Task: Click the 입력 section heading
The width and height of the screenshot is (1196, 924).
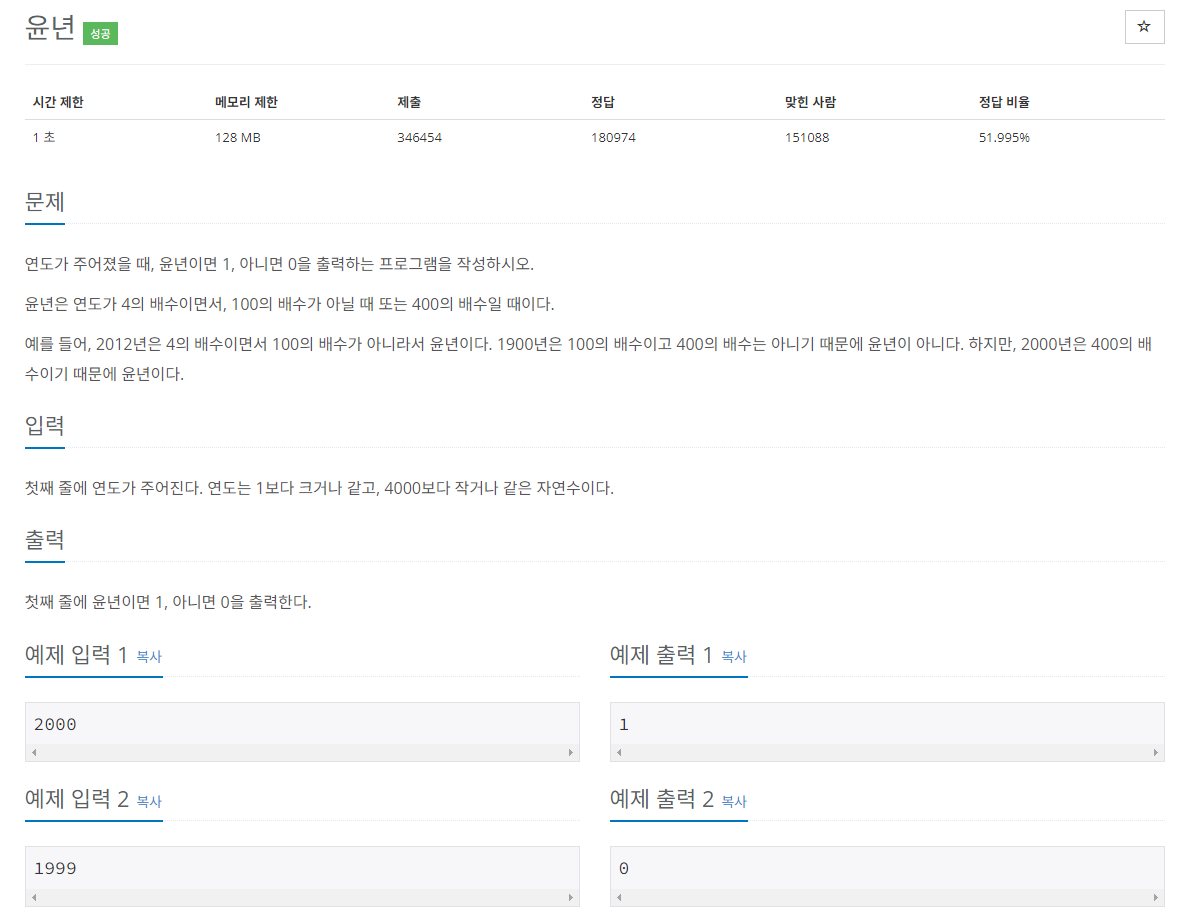Action: (45, 426)
